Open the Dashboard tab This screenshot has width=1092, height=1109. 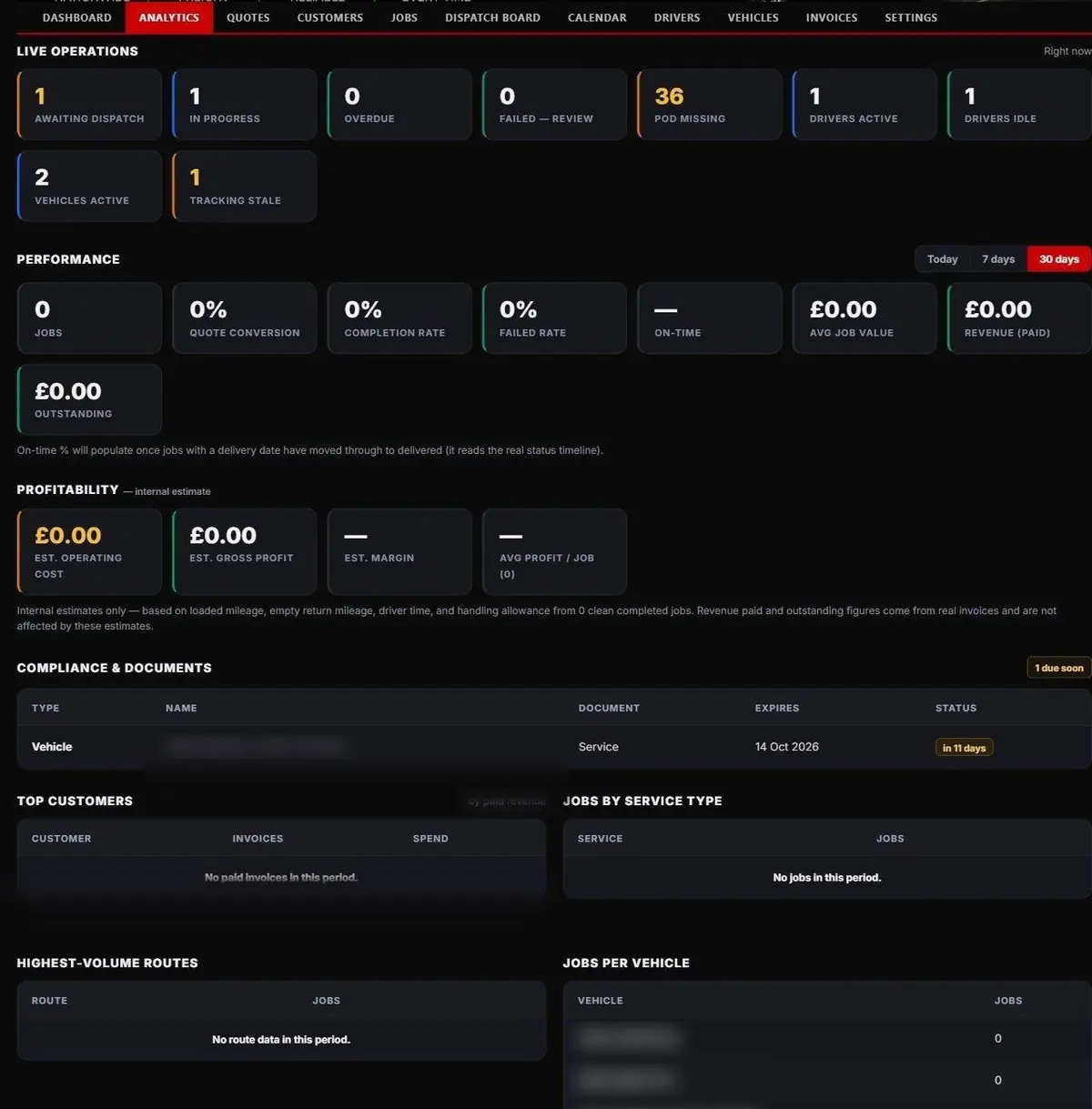click(77, 17)
